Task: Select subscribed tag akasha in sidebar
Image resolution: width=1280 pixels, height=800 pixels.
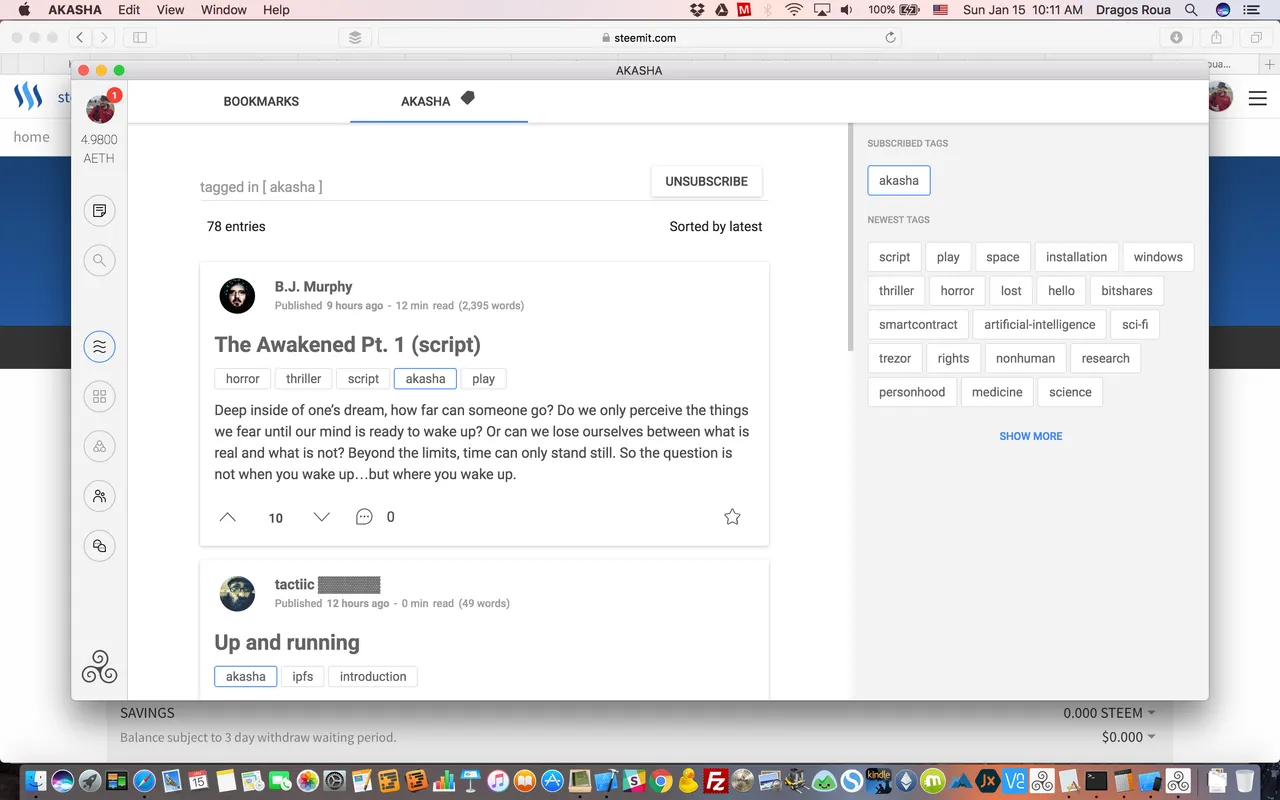Action: click(899, 181)
